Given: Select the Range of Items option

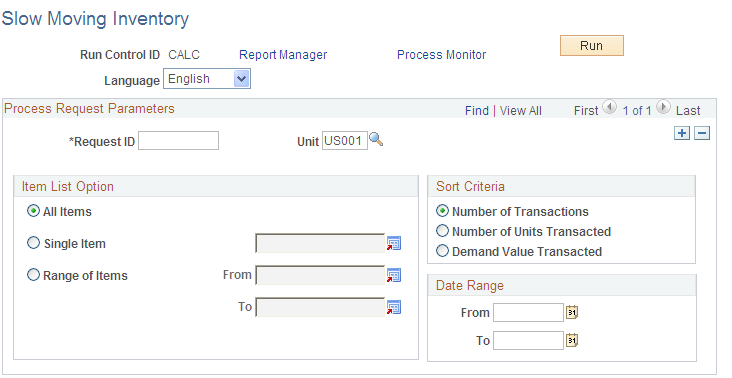Looking at the screenshot, I should tap(33, 274).
